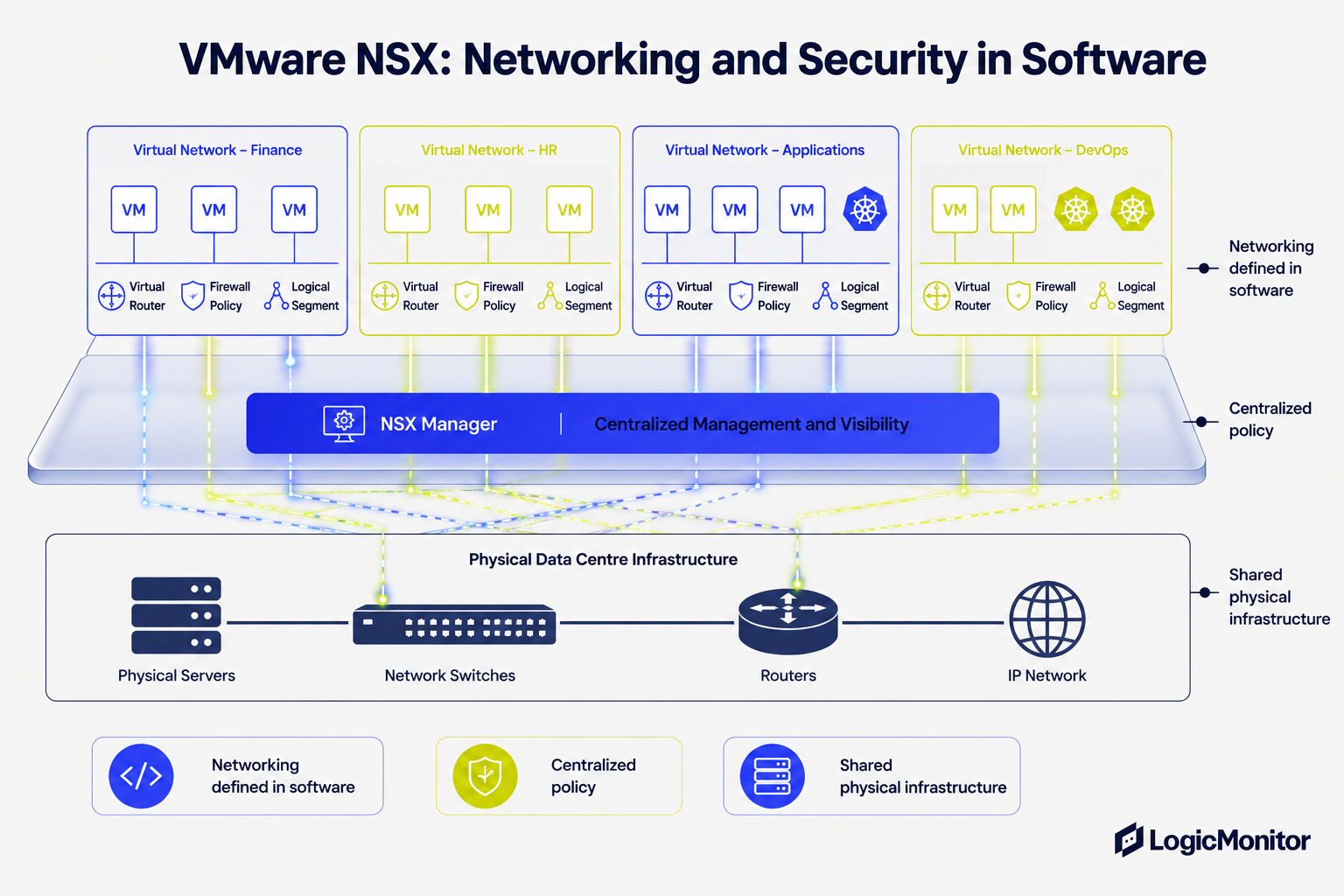Image resolution: width=1344 pixels, height=896 pixels.
Task: Select the first VM box in Finance network
Action: [134, 209]
